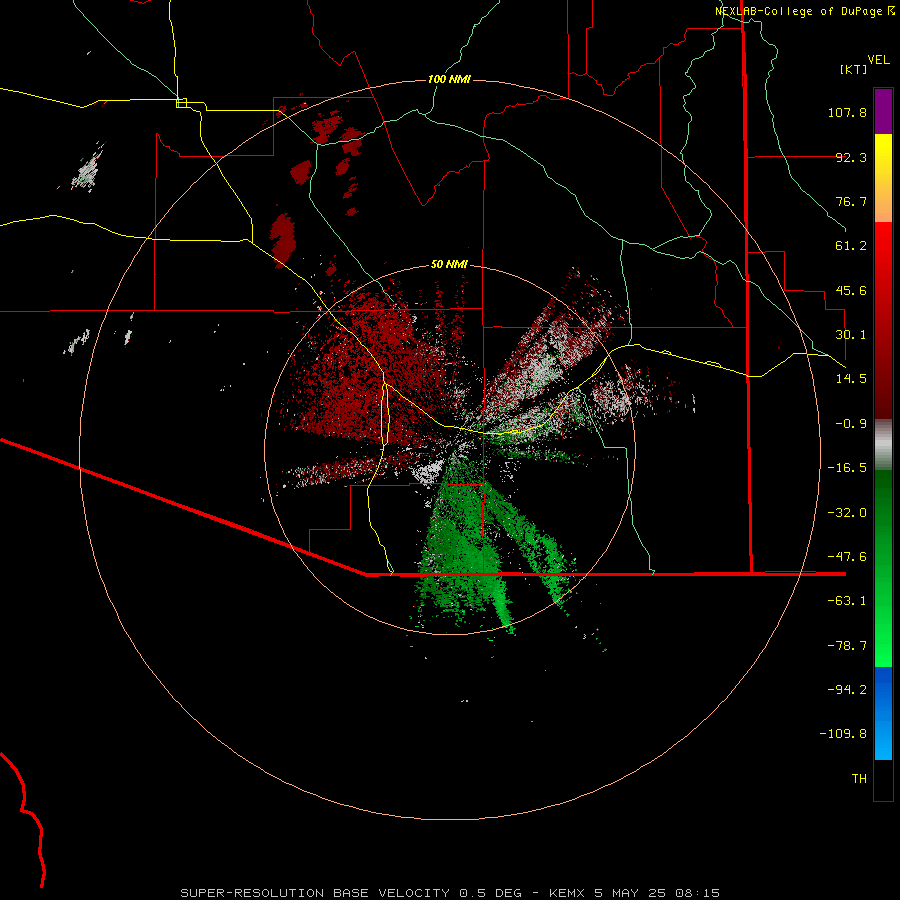The image size is (900, 900).
Task: Pick the gray near-zero segment of the color bar
Action: (883, 444)
